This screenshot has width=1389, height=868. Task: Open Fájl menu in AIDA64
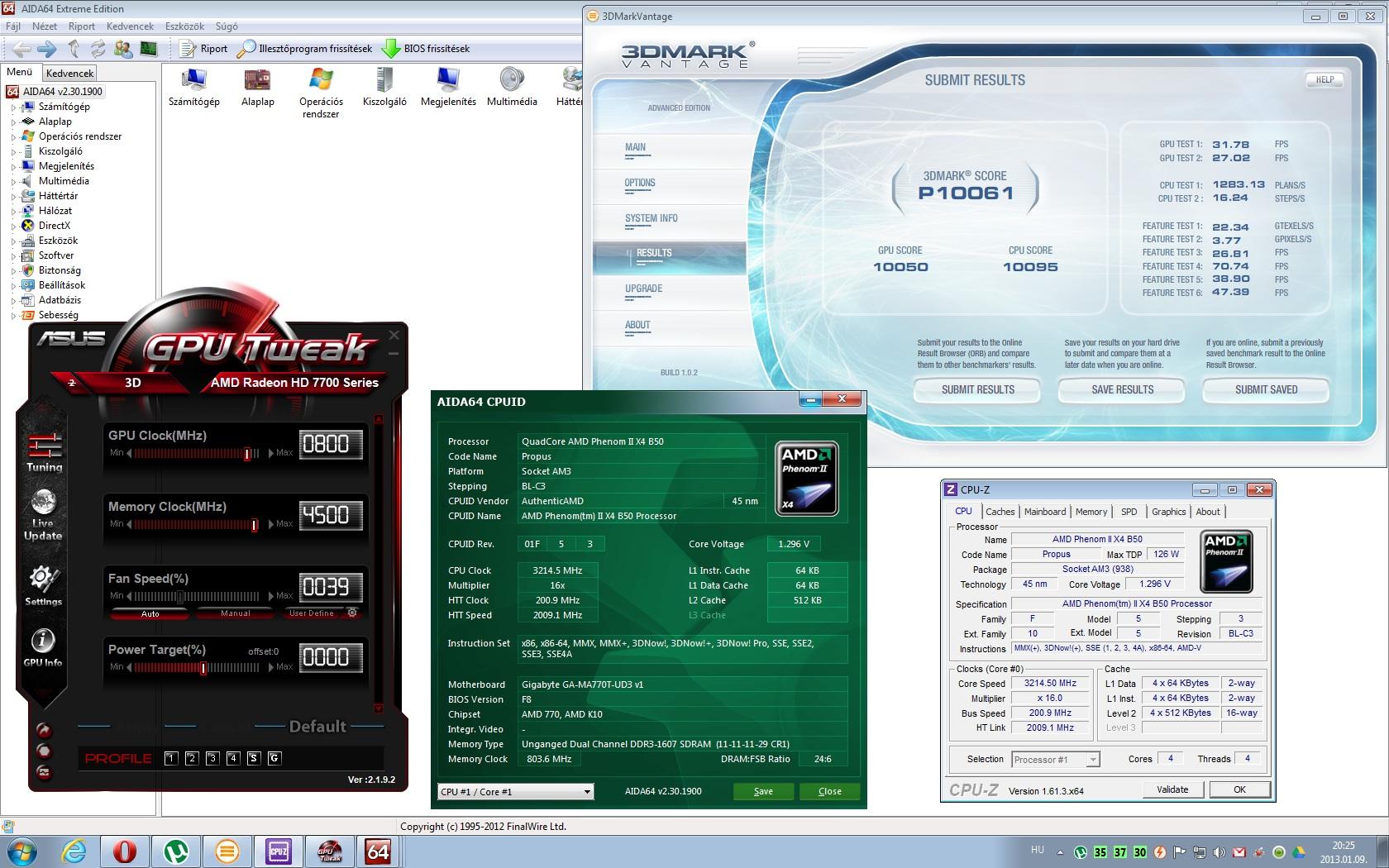13,26
